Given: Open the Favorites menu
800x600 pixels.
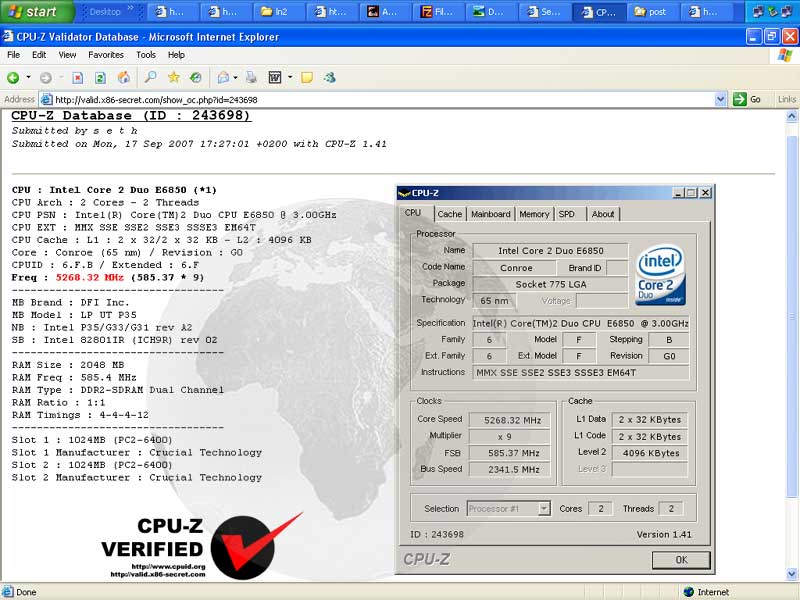Looking at the screenshot, I should [x=106, y=55].
